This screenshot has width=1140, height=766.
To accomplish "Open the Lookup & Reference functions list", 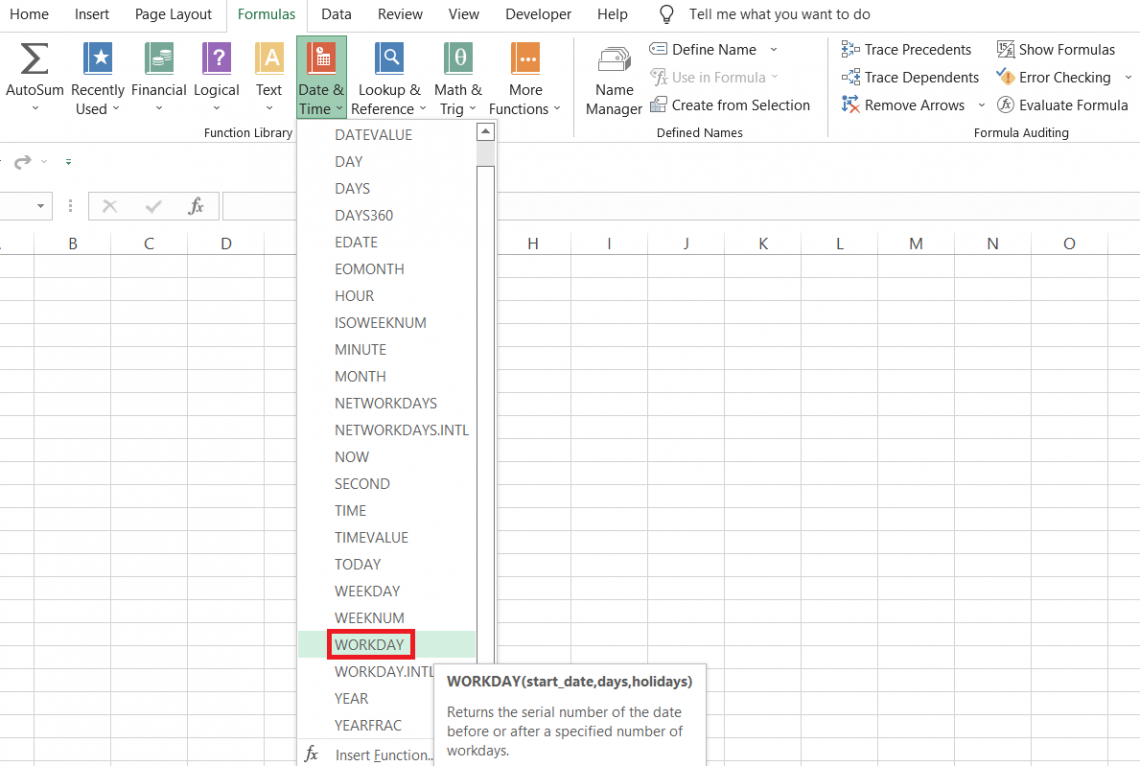I will click(x=388, y=75).
